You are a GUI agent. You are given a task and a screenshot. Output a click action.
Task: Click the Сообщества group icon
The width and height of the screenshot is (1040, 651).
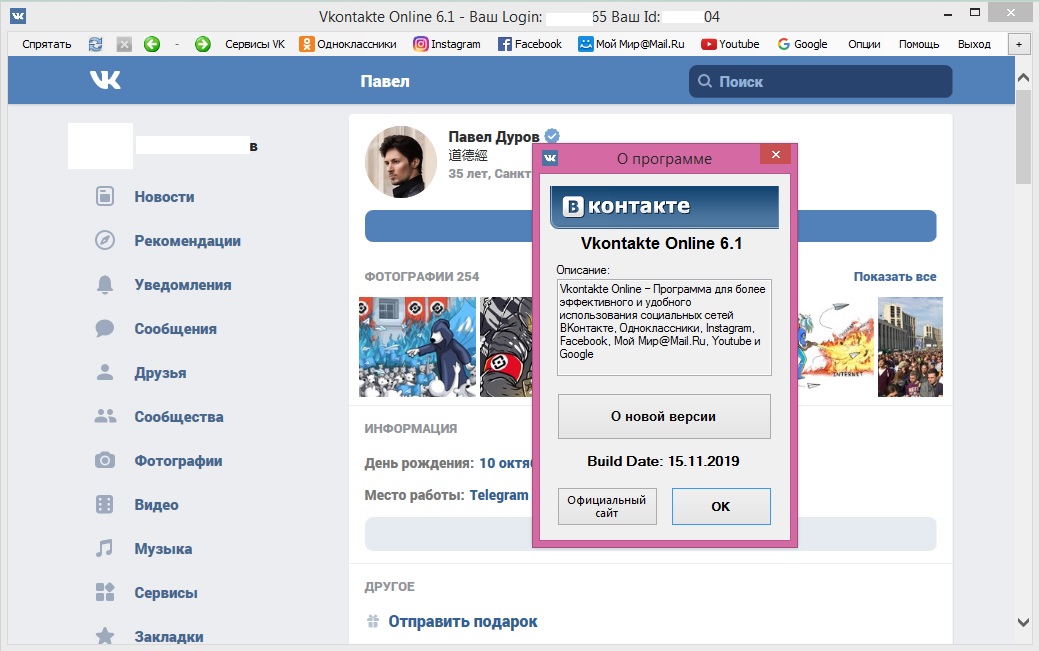(105, 416)
